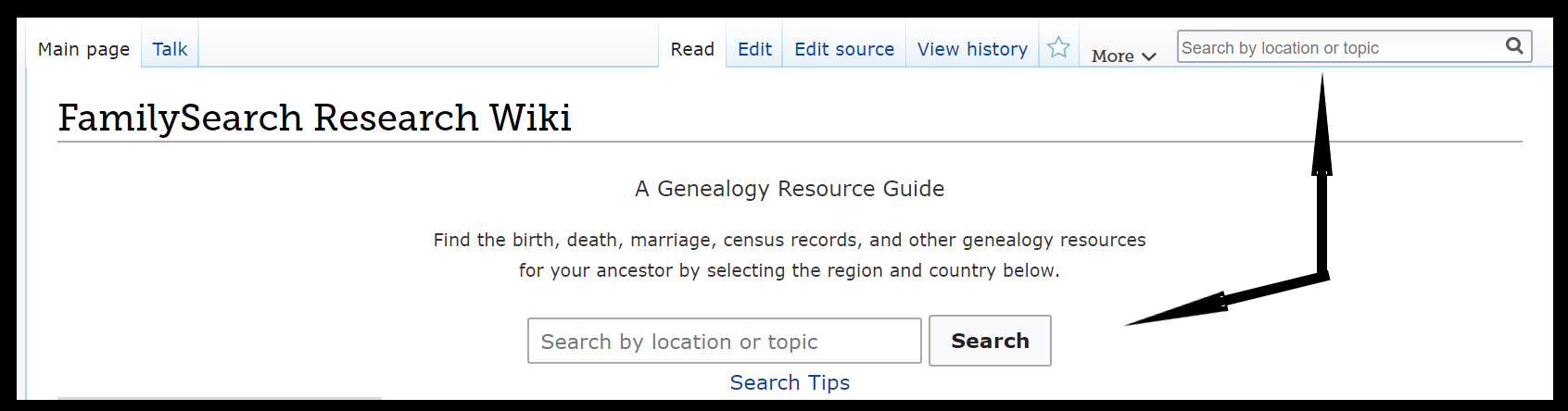1568x411 pixels.
Task: Click the Search button
Action: pyautogui.click(x=990, y=341)
